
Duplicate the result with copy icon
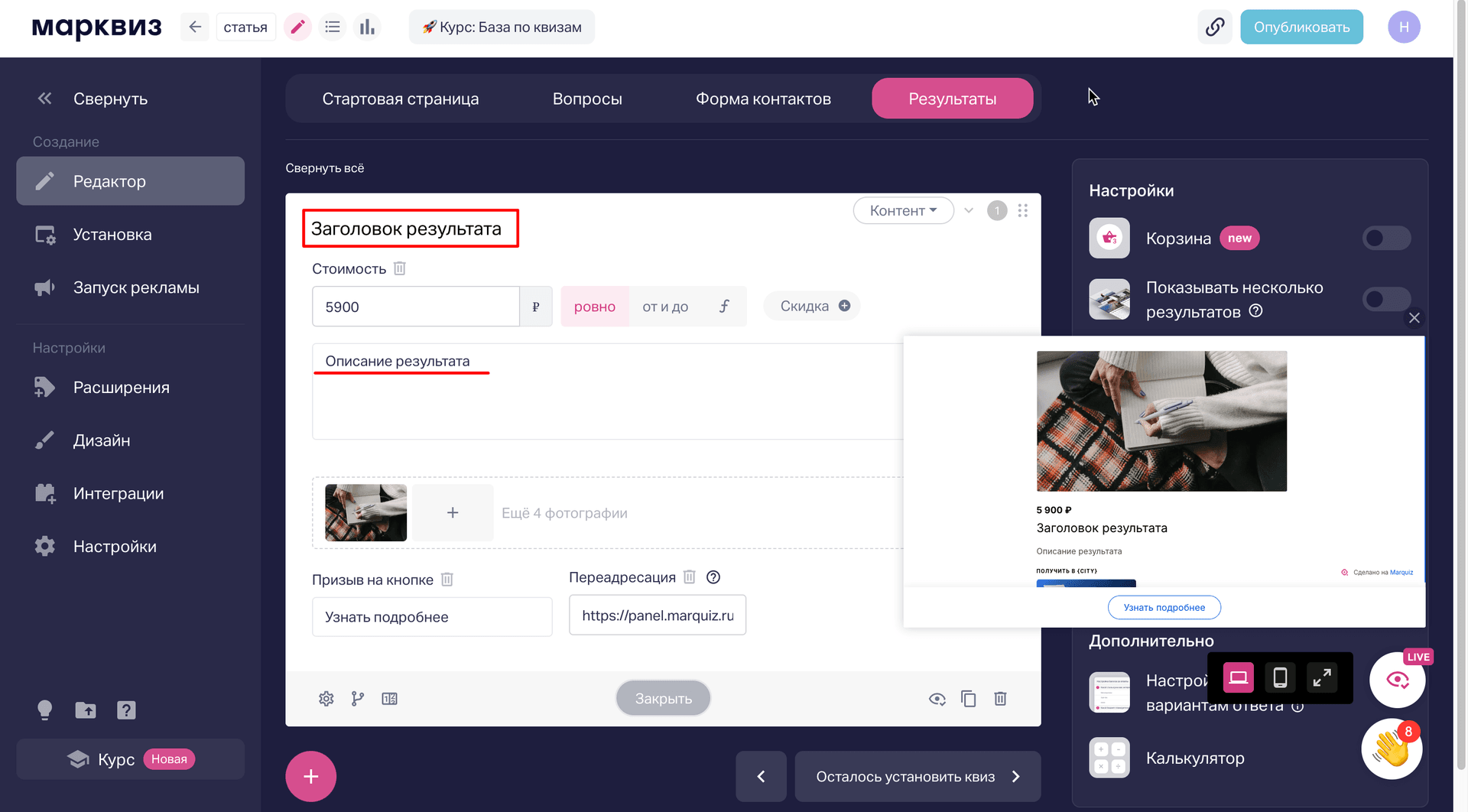(x=969, y=699)
